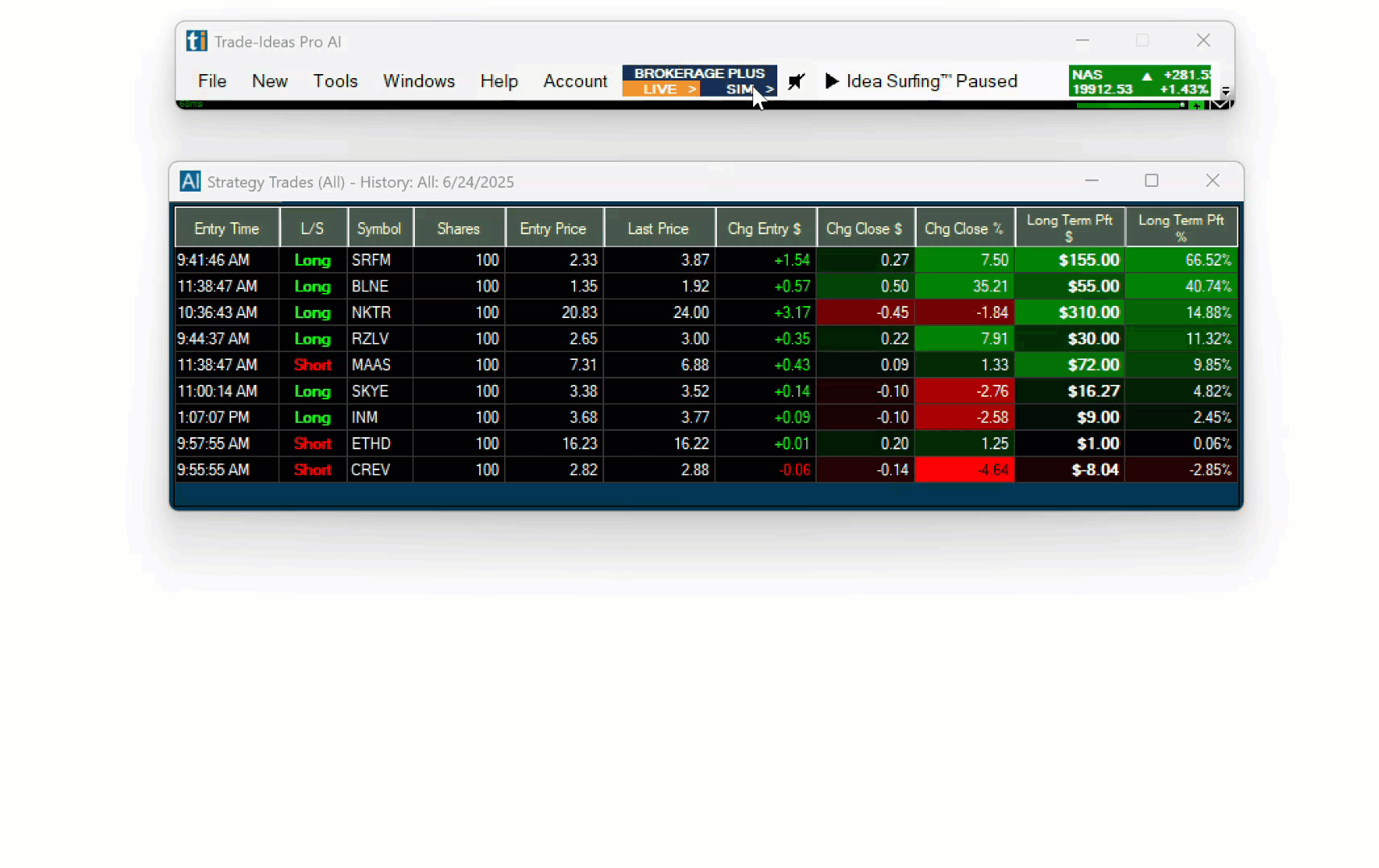Click the unpinned pushpin icon in toolbar
Viewport: 1379px width, 868px height.
(x=796, y=81)
